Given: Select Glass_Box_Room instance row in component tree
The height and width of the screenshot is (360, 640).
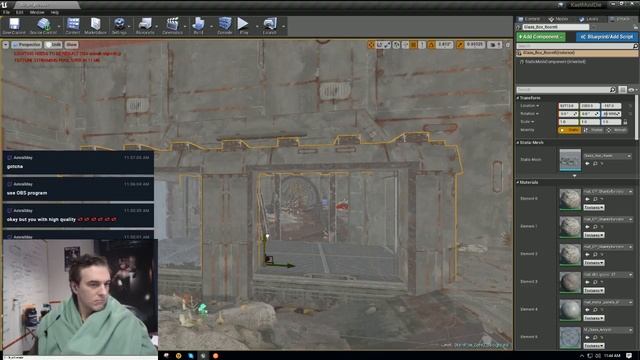Looking at the screenshot, I should pos(577,53).
